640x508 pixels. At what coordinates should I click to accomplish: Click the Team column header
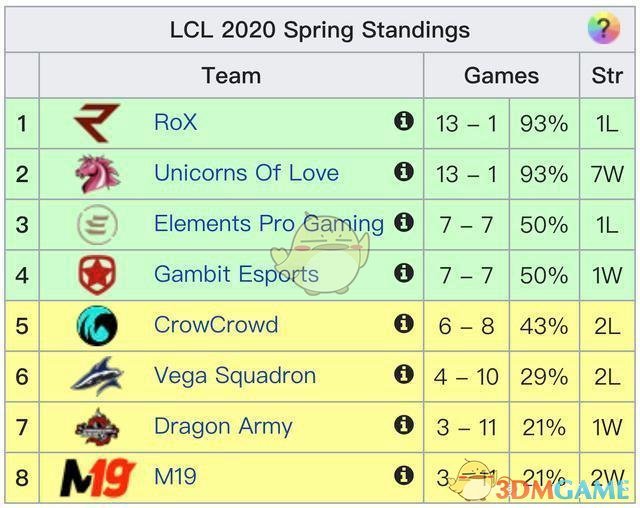coord(231,76)
